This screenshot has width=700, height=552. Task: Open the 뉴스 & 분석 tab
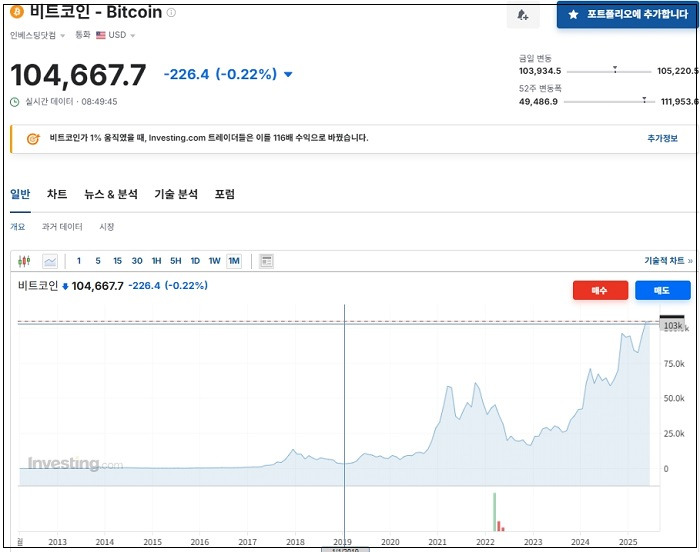[111, 194]
